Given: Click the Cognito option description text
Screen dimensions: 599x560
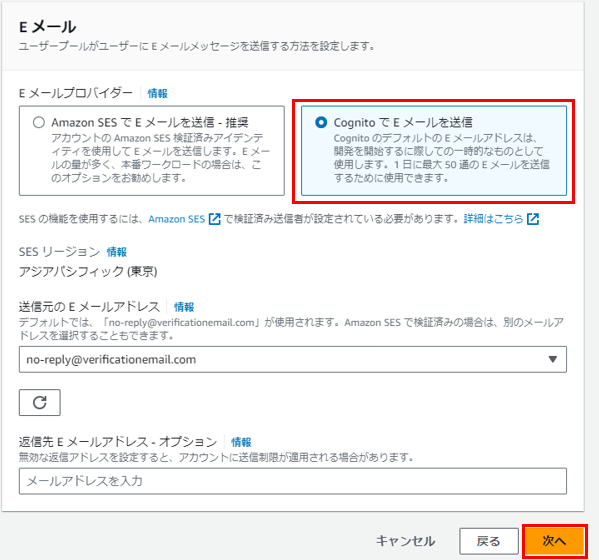Looking at the screenshot, I should coord(442,158).
